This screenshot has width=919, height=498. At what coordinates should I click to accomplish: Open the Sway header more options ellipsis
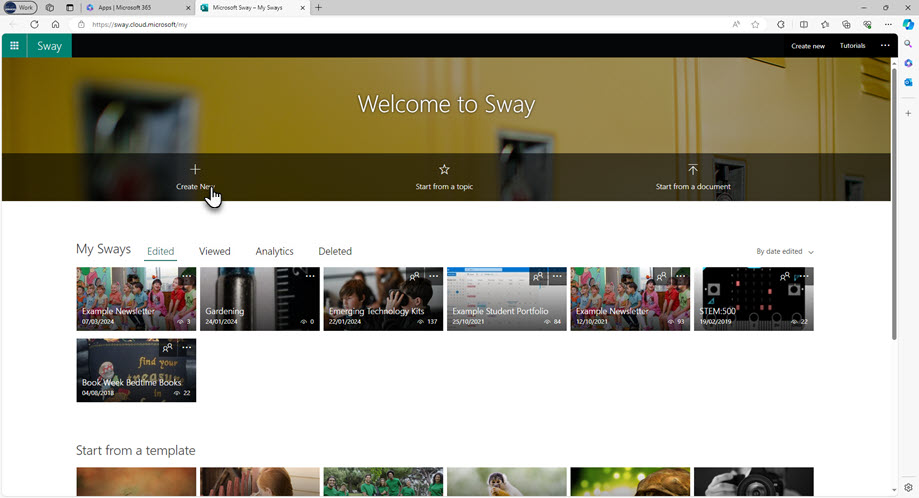[x=885, y=46]
